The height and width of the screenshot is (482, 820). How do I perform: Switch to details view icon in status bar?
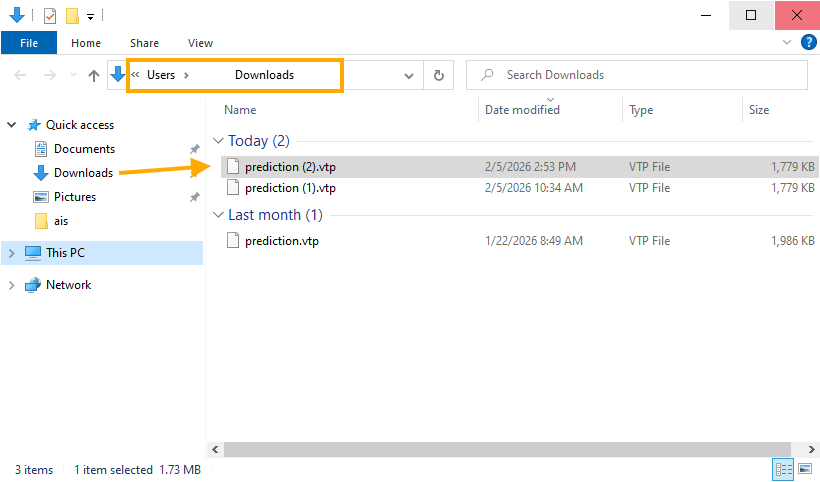tap(783, 469)
